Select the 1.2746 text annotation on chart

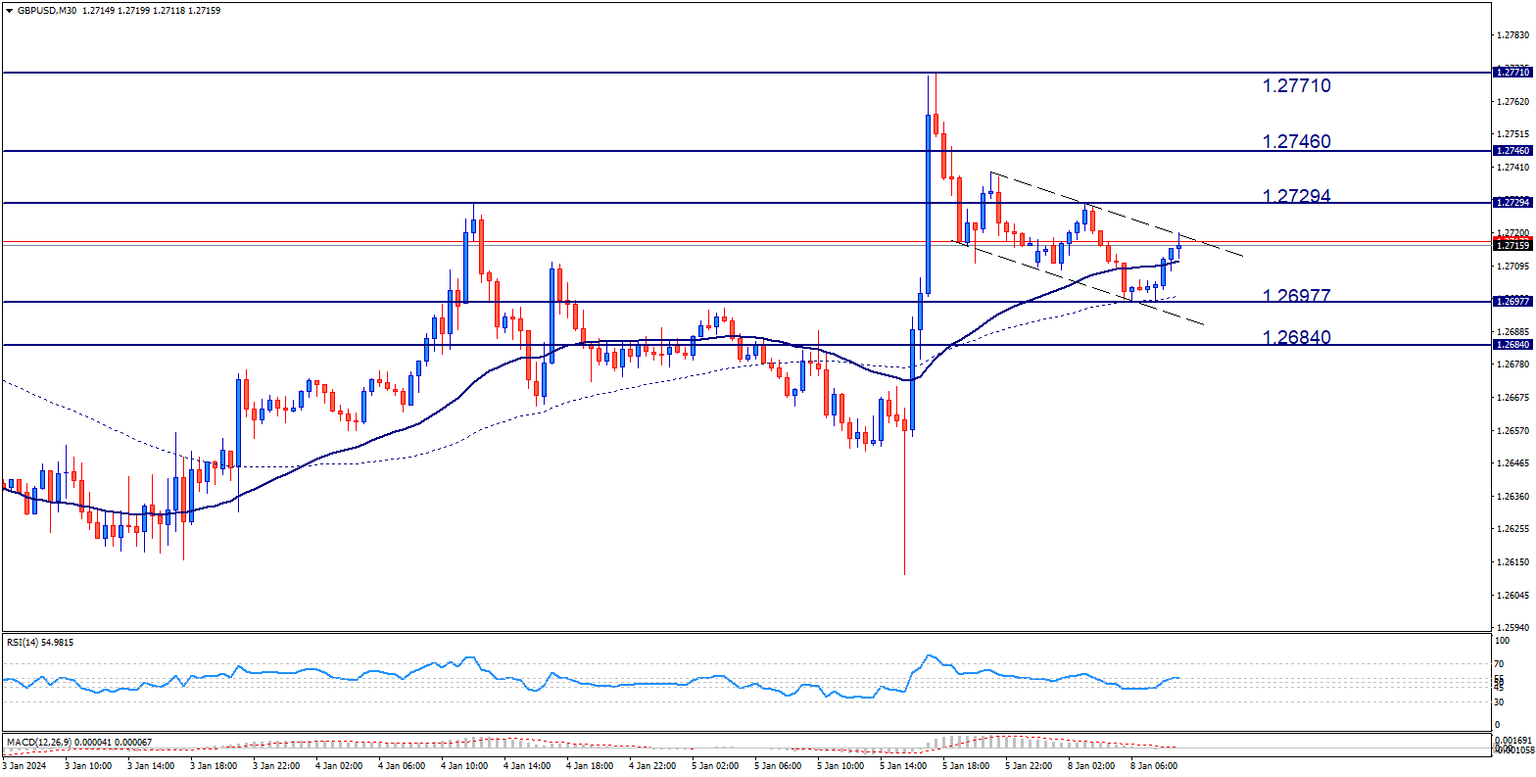click(1295, 141)
